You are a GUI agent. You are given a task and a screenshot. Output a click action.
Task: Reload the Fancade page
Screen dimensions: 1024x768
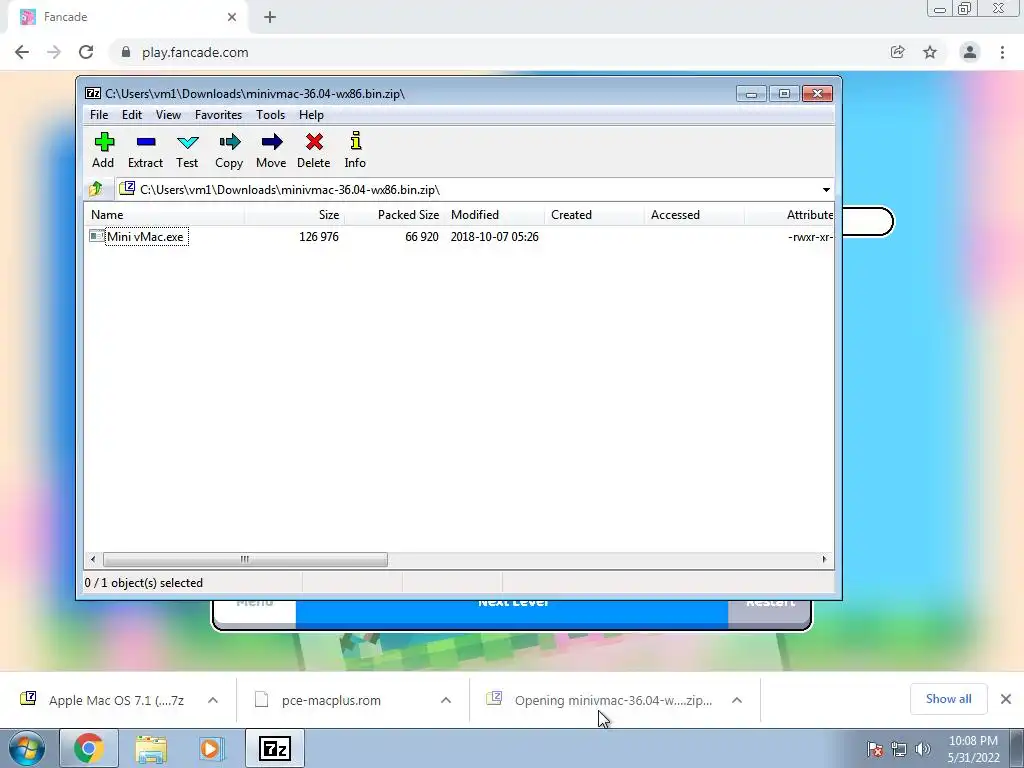(x=86, y=52)
